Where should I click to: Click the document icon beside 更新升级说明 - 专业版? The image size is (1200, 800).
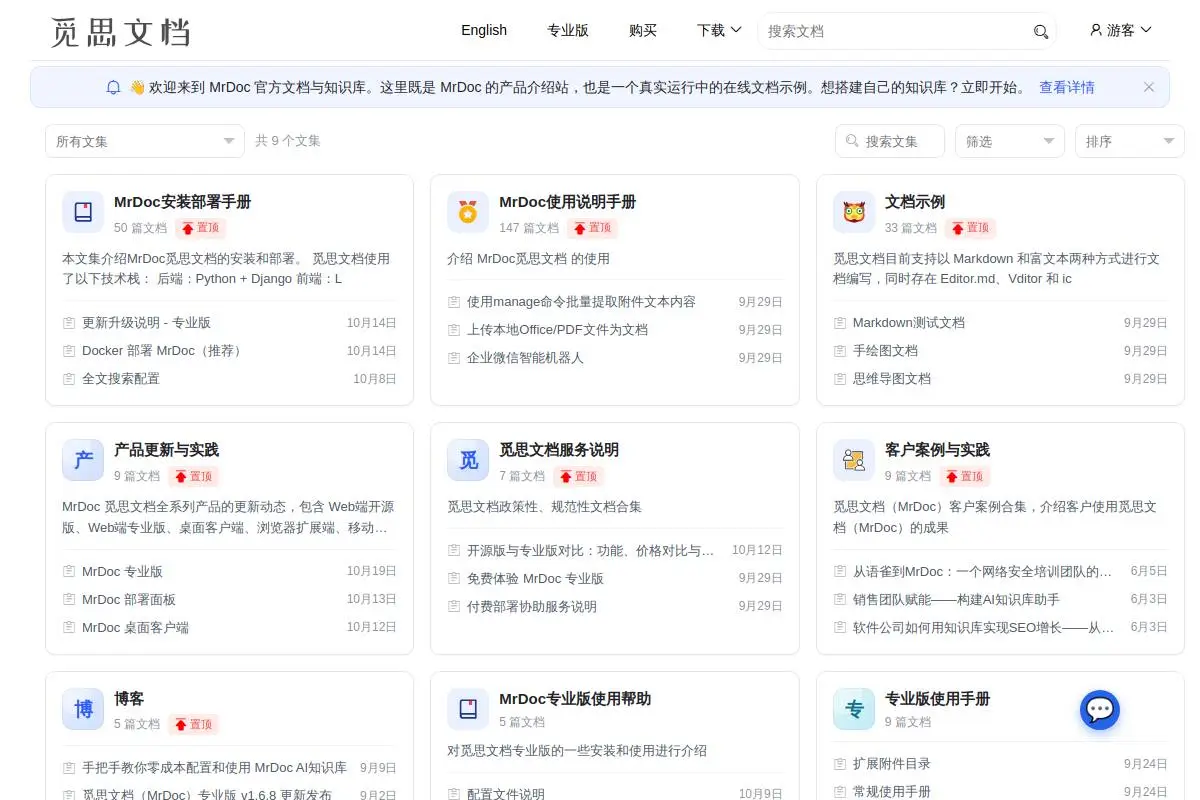(x=69, y=323)
